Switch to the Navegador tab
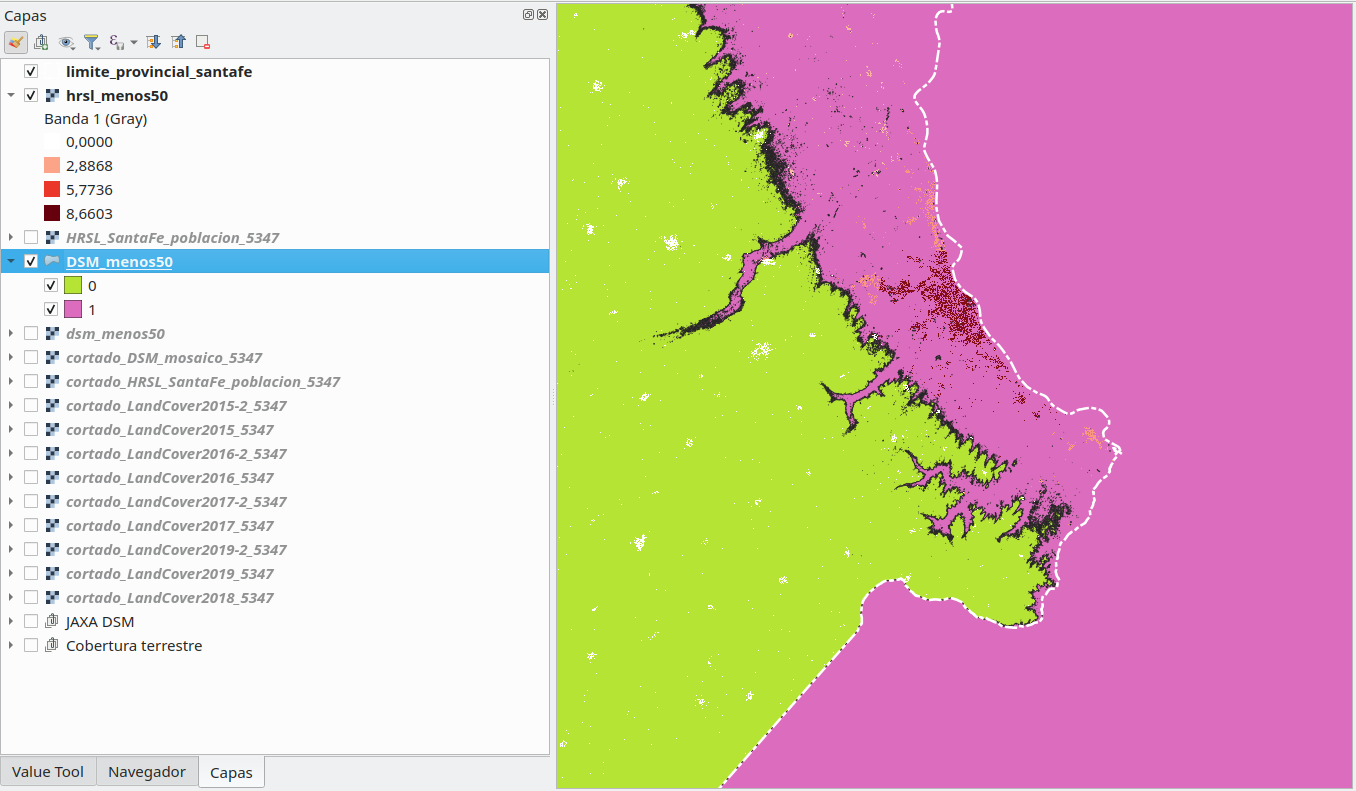Viewport: 1356px width, 791px height. click(147, 772)
